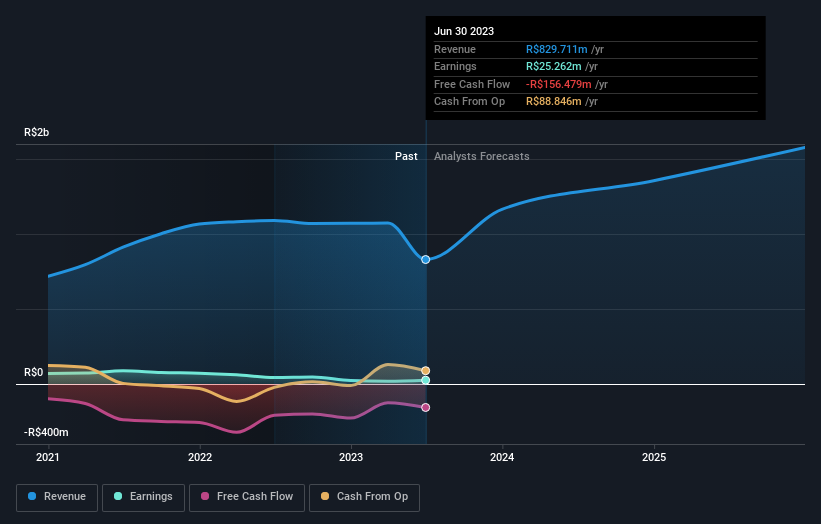The image size is (821, 524).
Task: Click the 2021 x-axis label
Action: [48, 457]
